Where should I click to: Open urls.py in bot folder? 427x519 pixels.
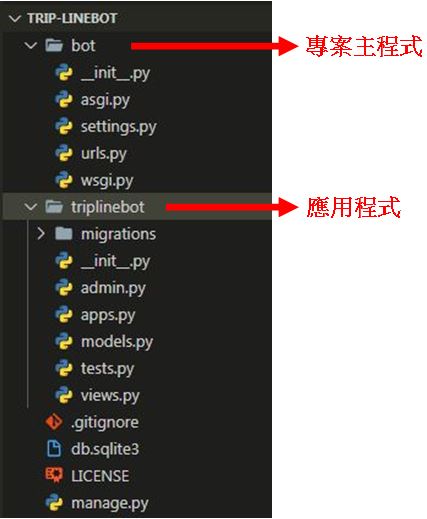click(104, 154)
